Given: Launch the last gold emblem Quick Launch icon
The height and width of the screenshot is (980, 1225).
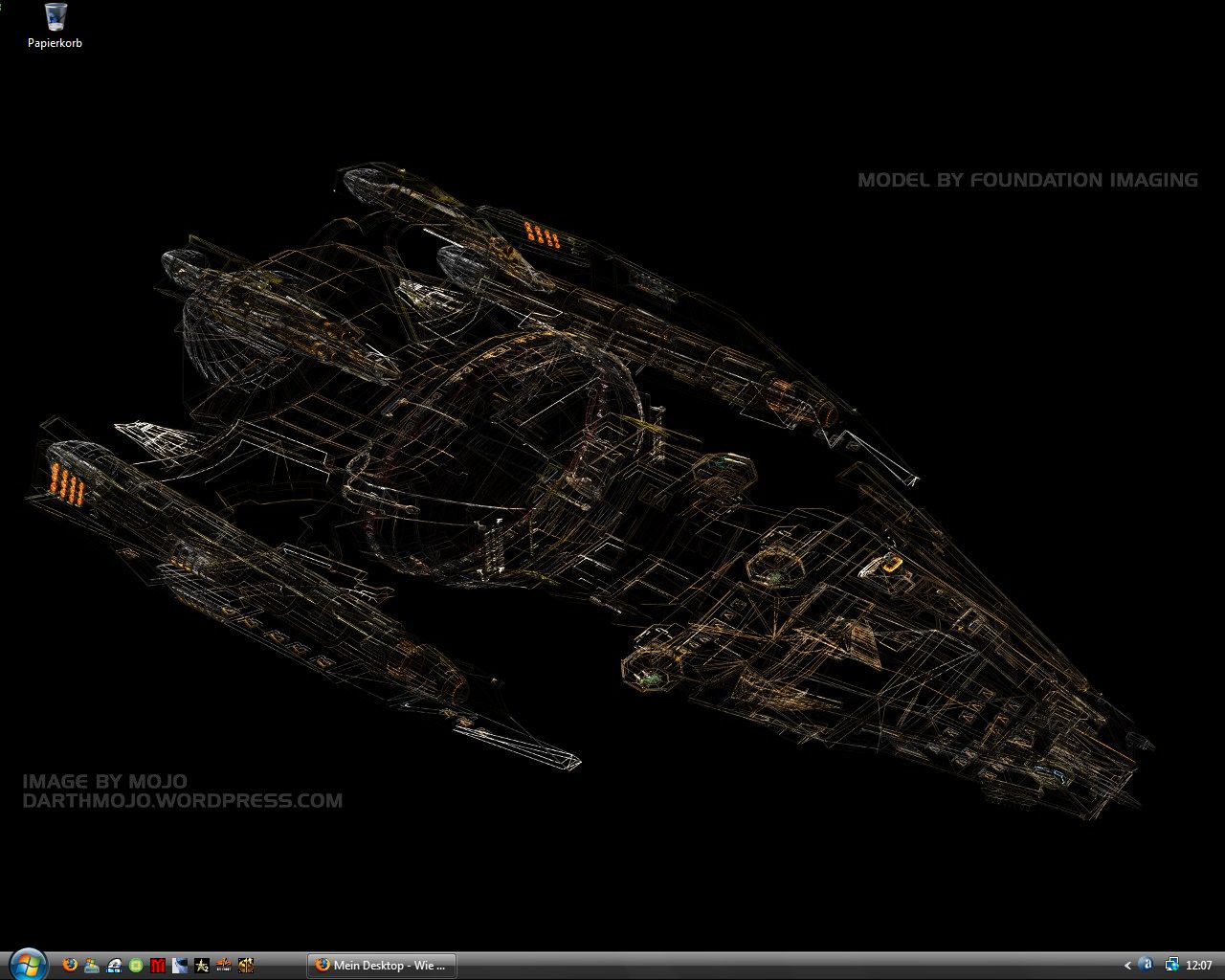Looking at the screenshot, I should pyautogui.click(x=246, y=965).
